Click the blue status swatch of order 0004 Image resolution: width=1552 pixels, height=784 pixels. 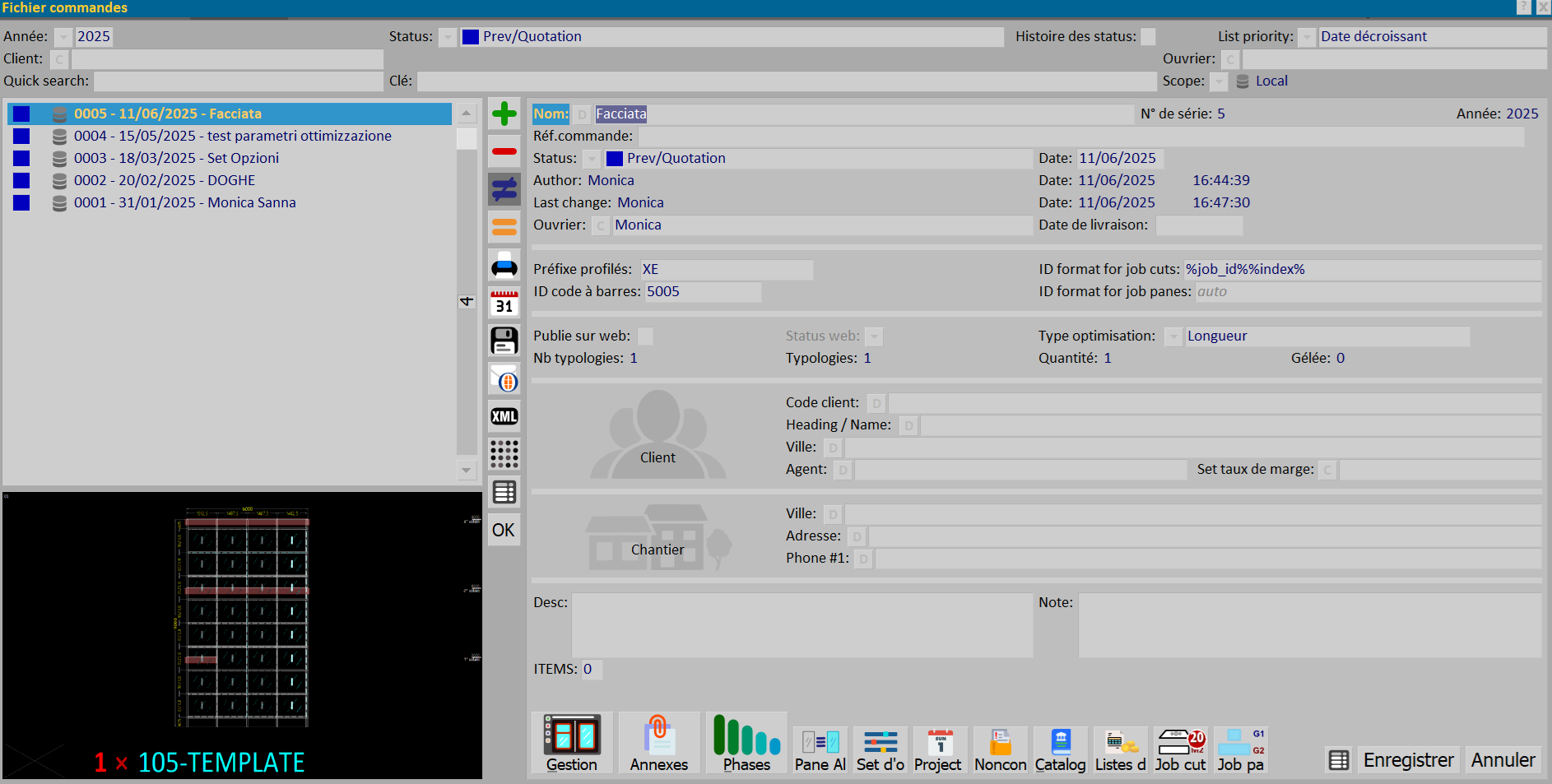tap(21, 136)
